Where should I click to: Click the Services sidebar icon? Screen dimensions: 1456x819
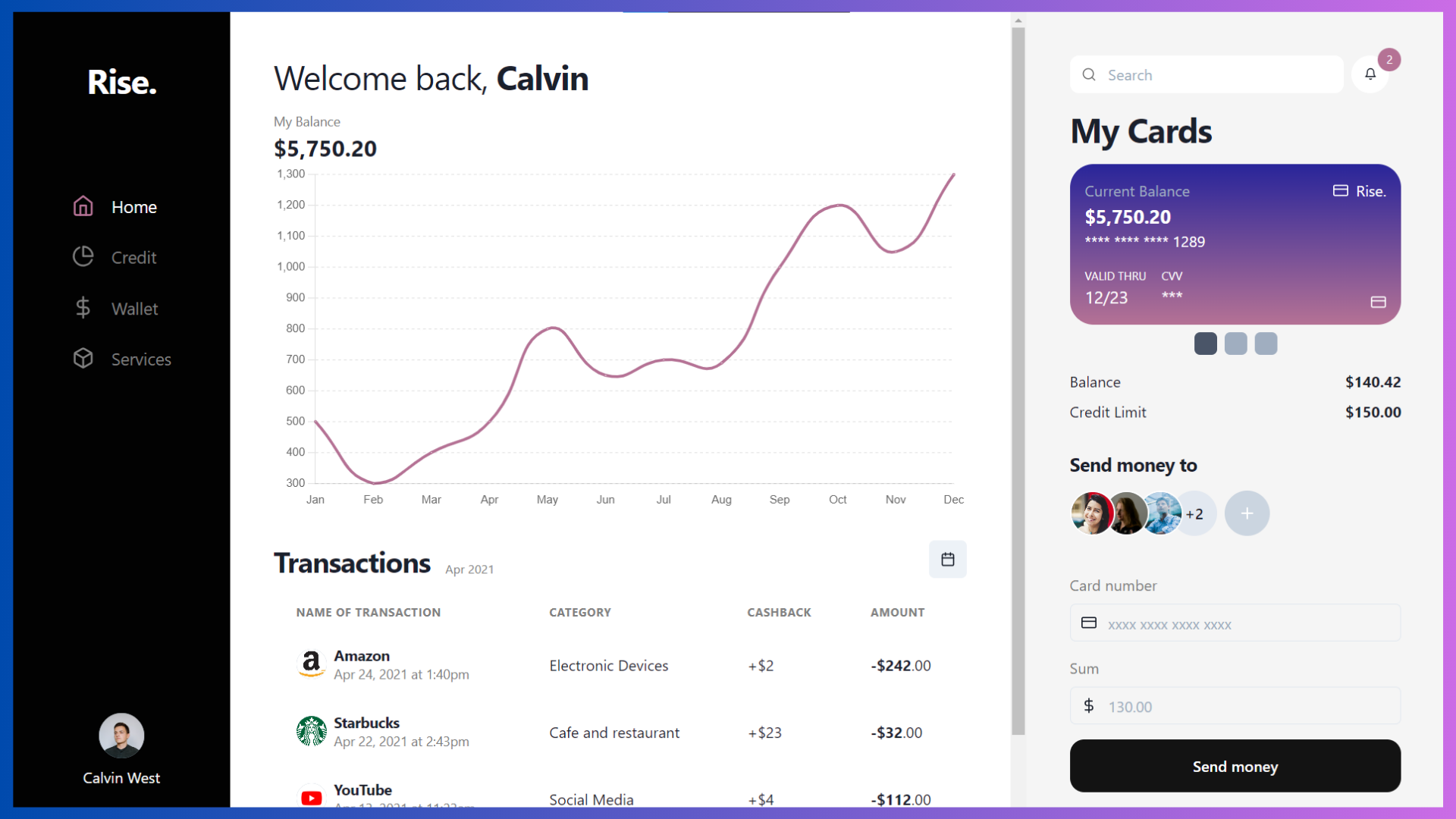pos(83,358)
